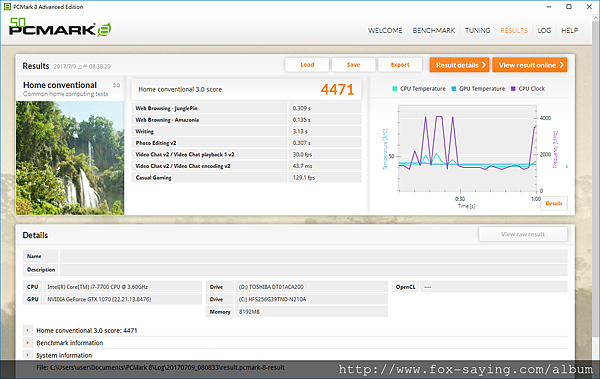The width and height of the screenshot is (600, 379).
Task: Click View raw result button
Action: coord(523,234)
